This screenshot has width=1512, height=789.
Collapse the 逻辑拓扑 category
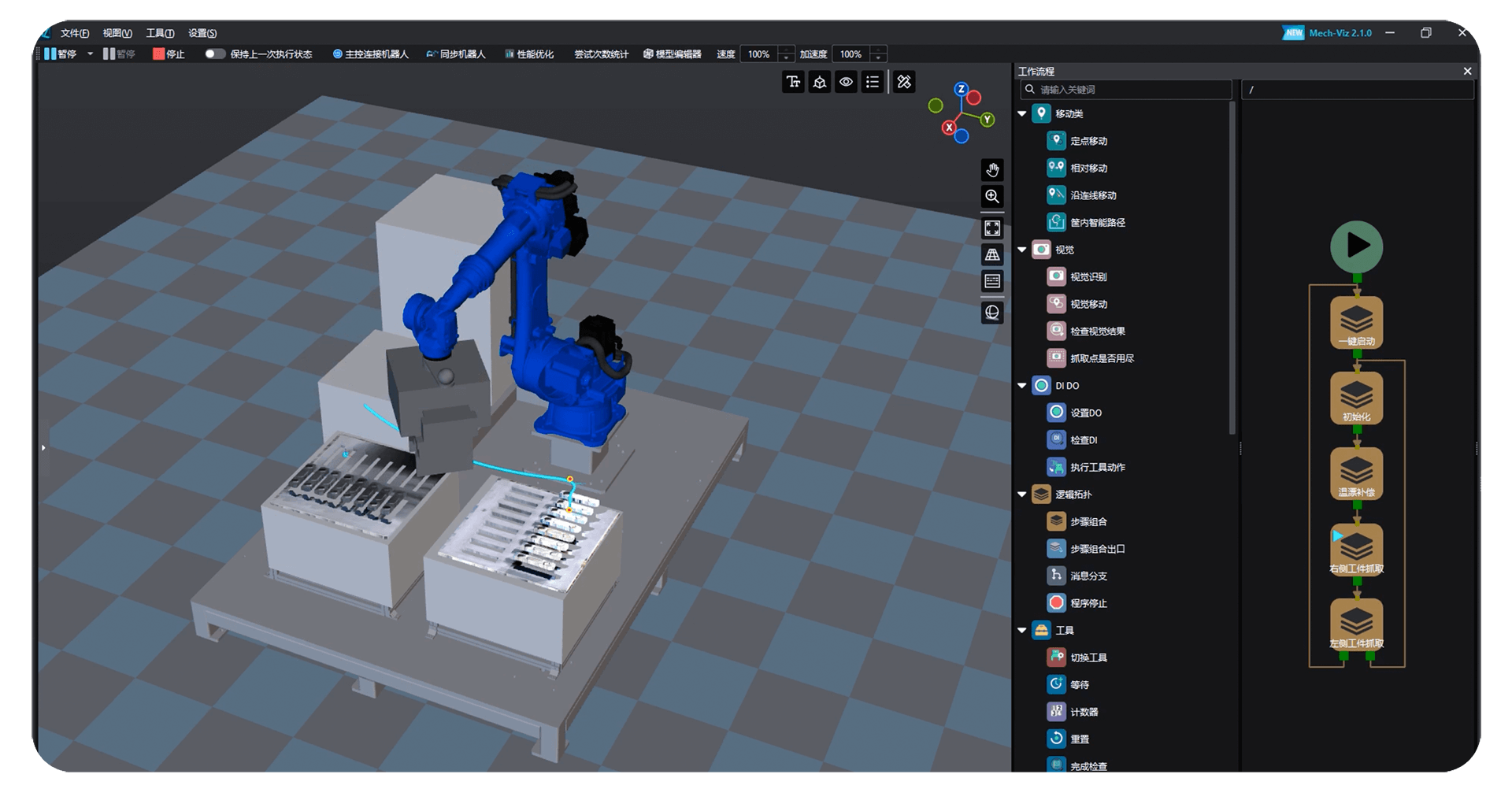point(1022,495)
